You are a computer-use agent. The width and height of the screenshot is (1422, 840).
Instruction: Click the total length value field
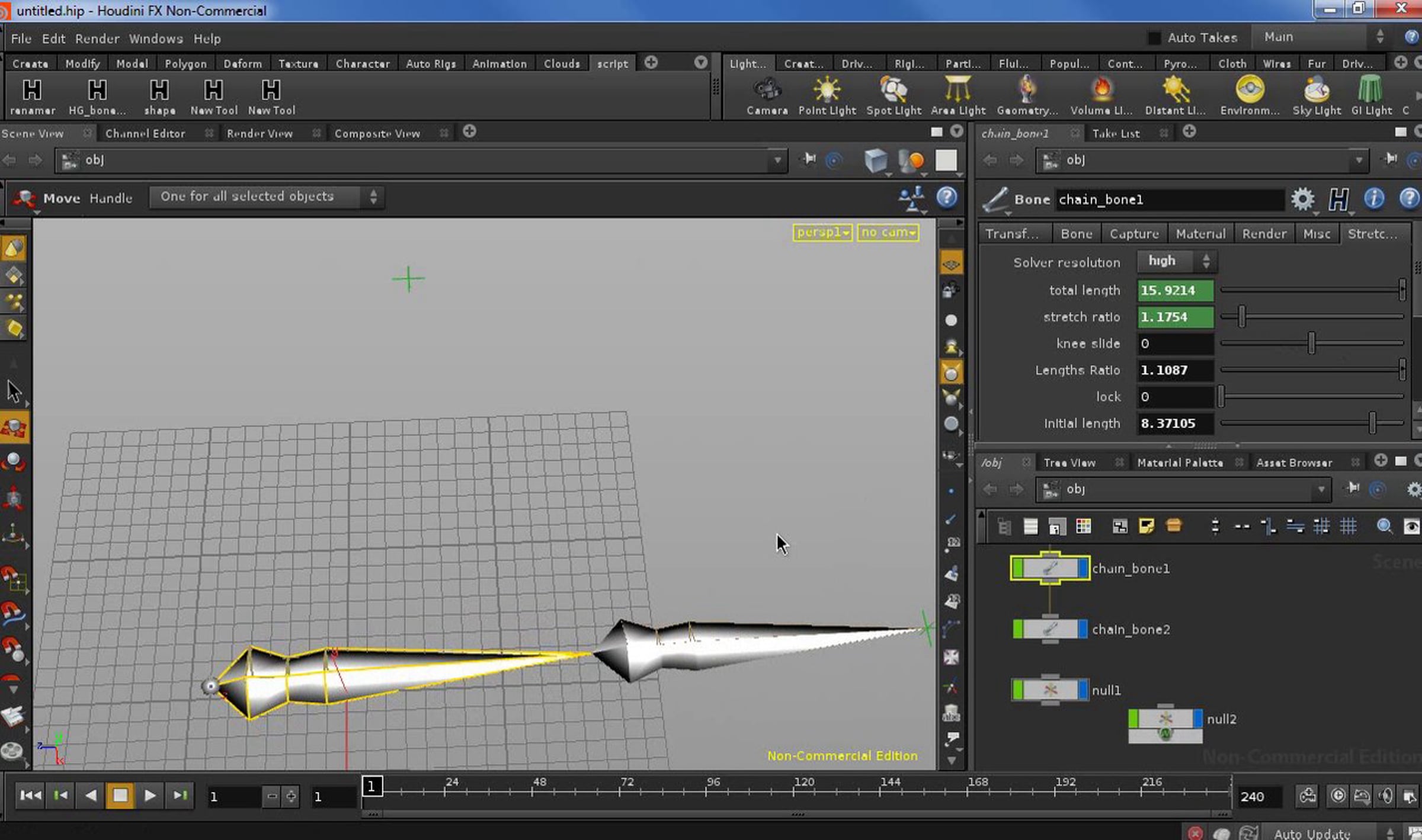point(1176,290)
